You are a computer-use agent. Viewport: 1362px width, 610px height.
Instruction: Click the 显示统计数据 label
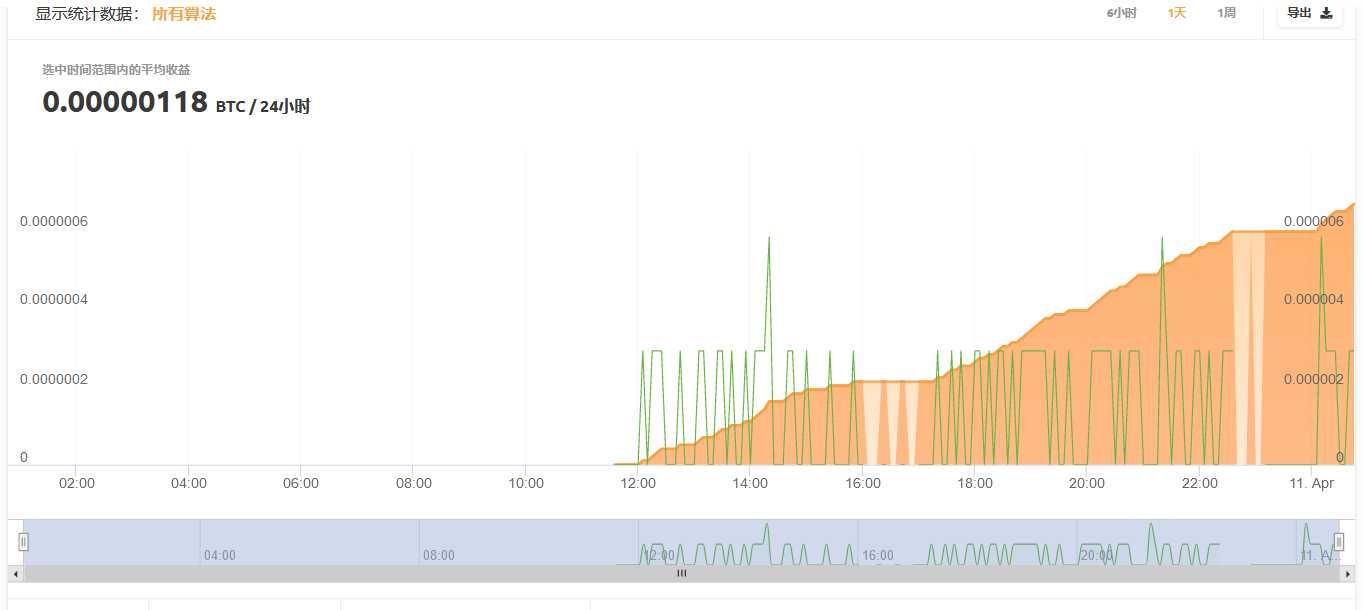[x=88, y=14]
